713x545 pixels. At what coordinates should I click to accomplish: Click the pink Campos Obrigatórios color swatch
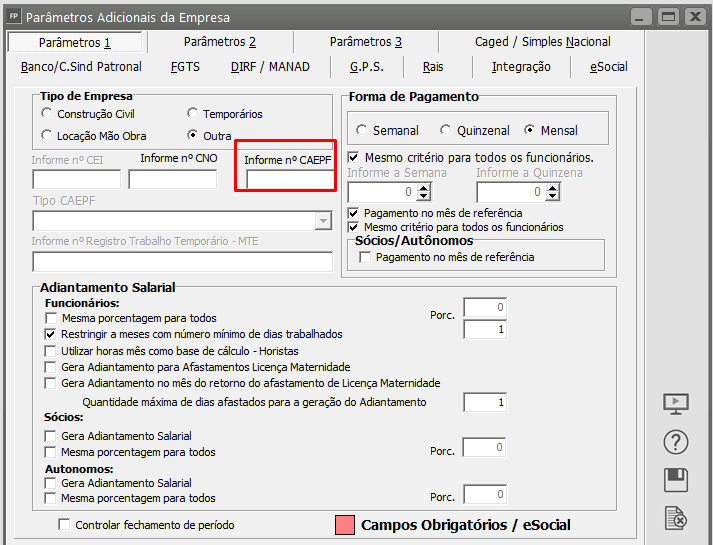pyautogui.click(x=344, y=525)
